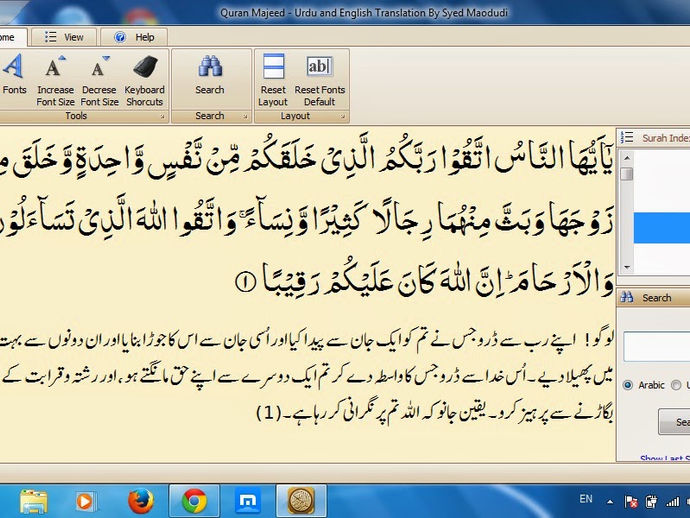Expand the Search group launcher

245,117
